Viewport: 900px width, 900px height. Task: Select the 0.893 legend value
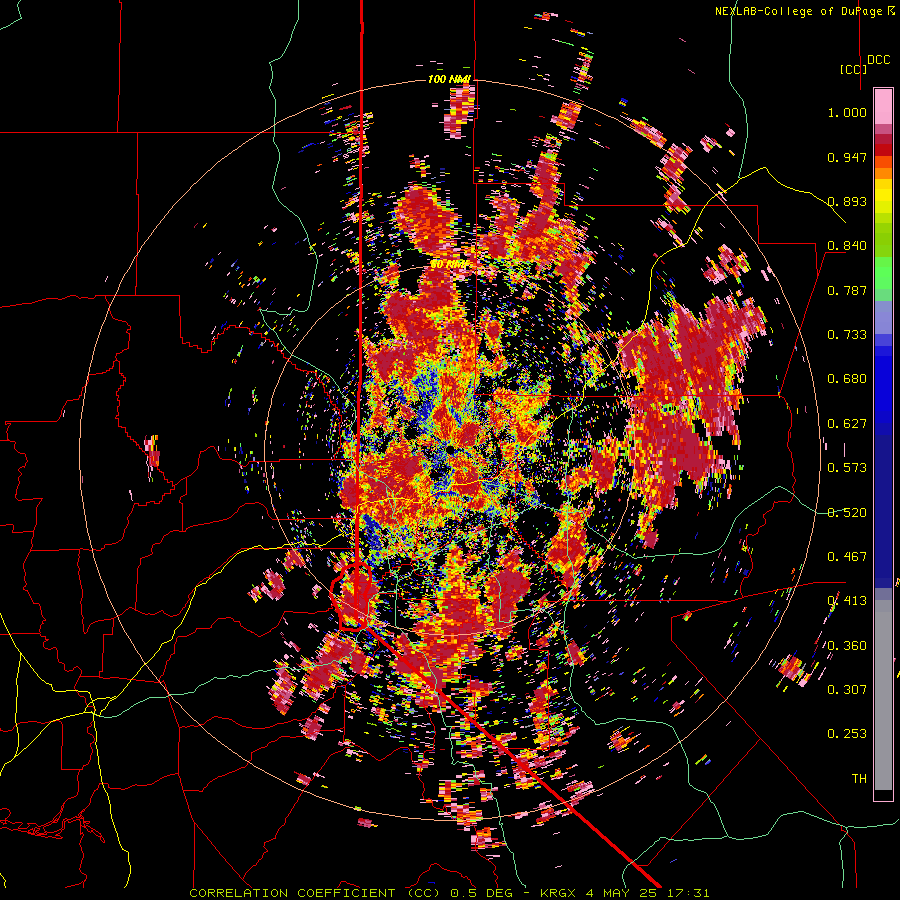(x=847, y=201)
